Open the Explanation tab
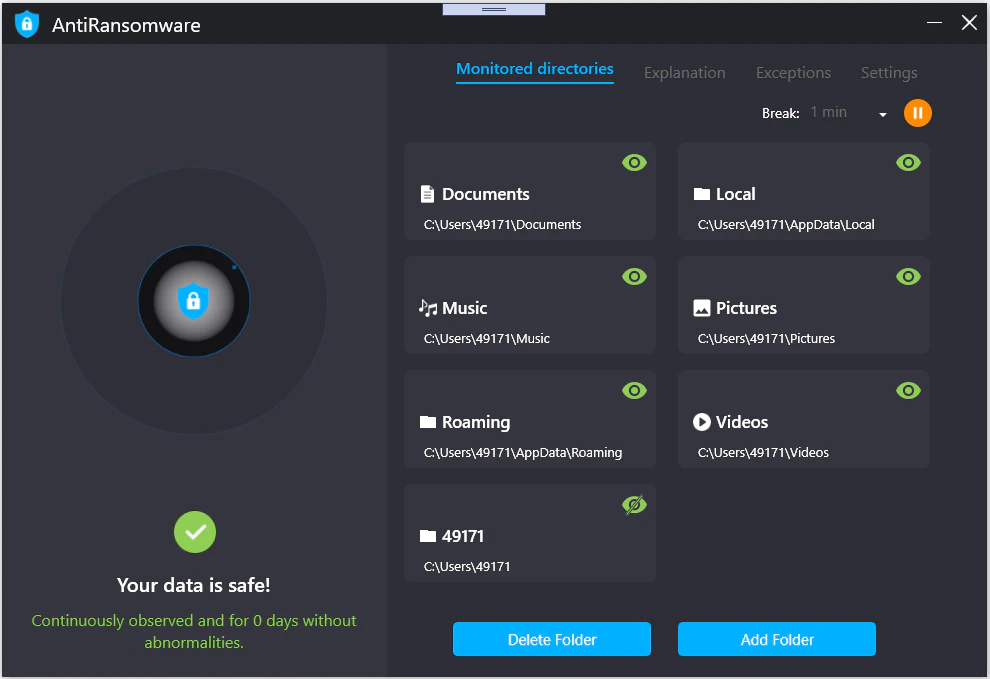 coord(684,73)
